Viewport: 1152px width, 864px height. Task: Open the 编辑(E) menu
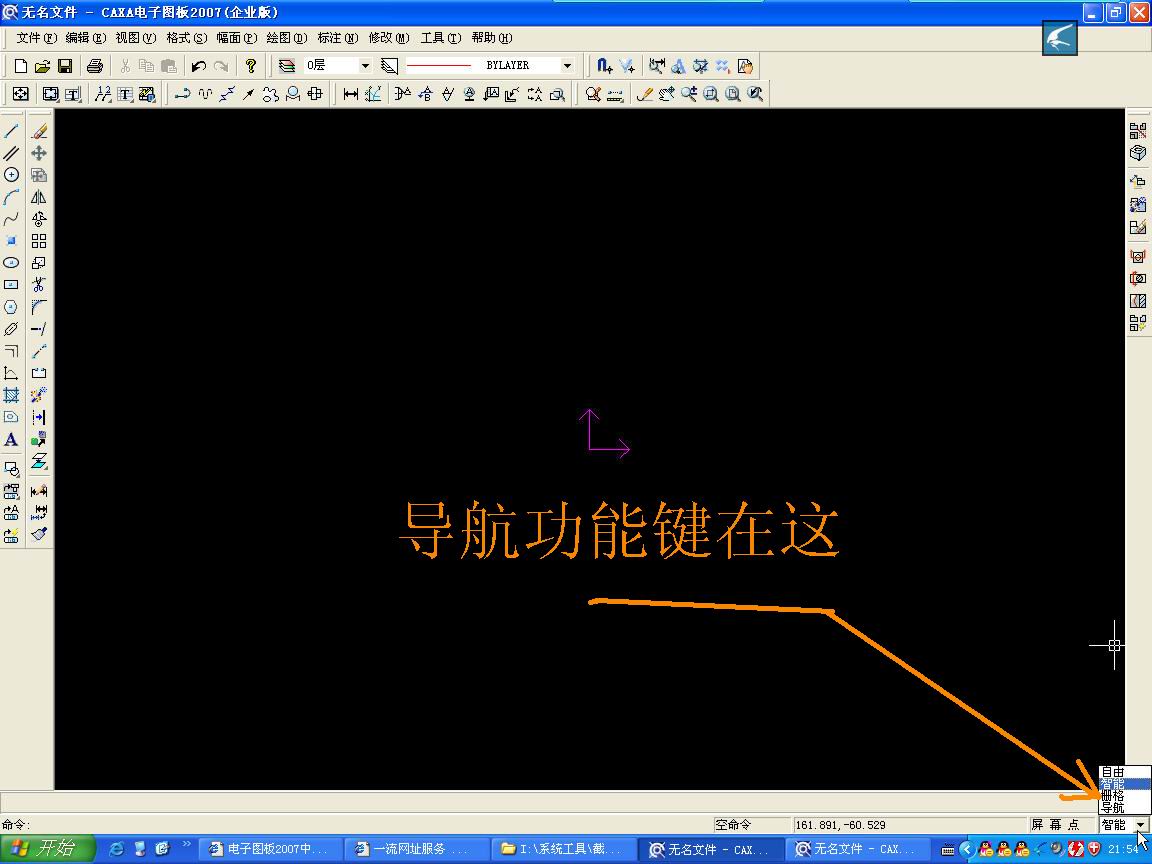point(86,37)
